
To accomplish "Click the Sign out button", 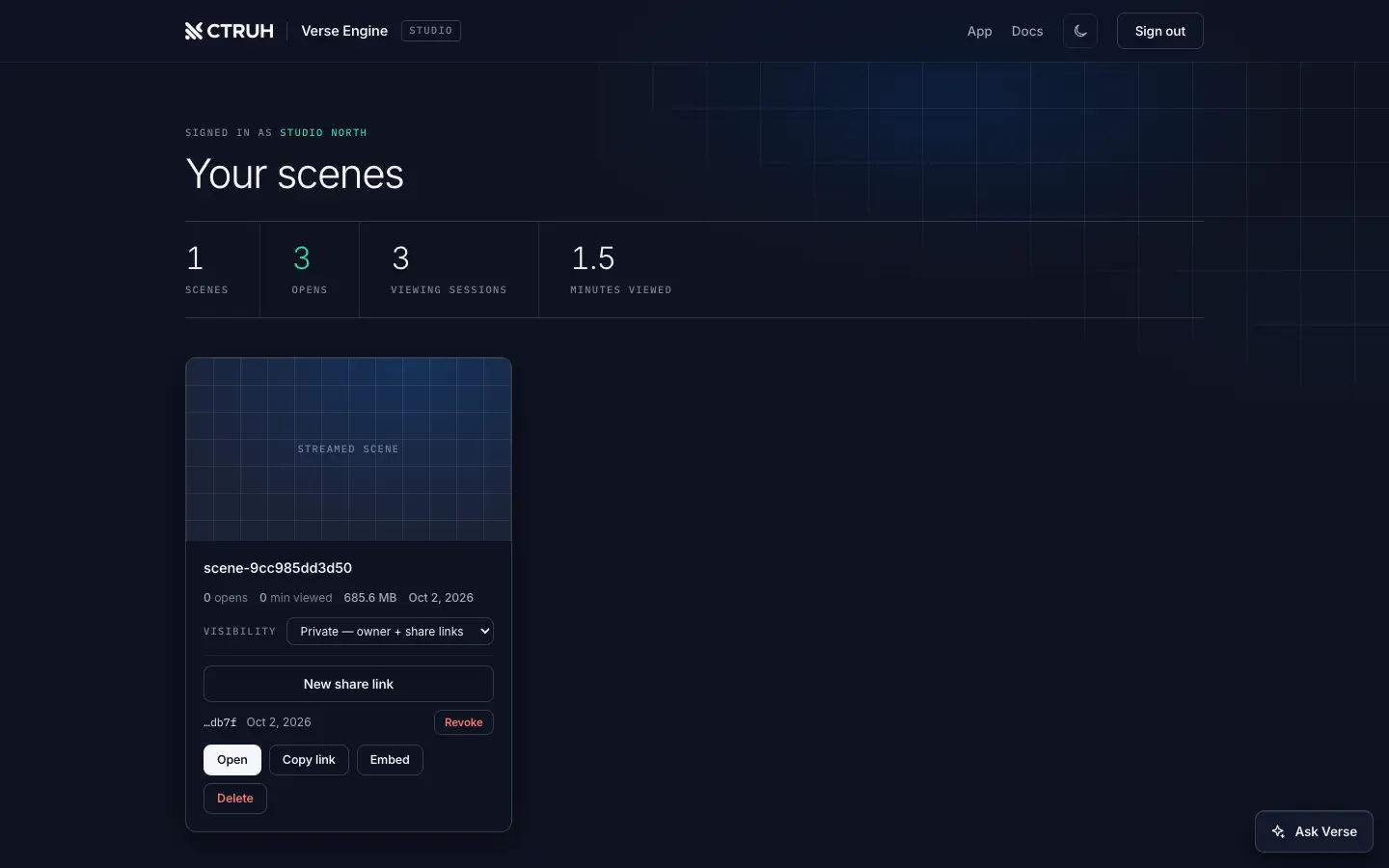I will (1159, 31).
